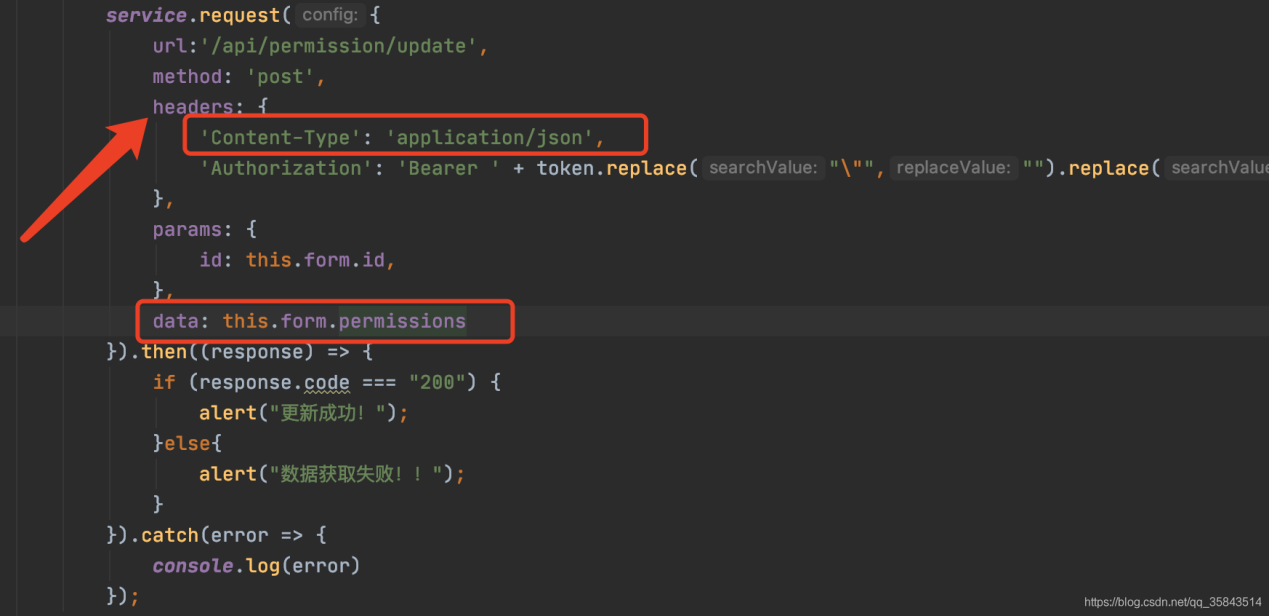Click the "200" string literal
This screenshot has height=616, width=1269.
pos(438,382)
